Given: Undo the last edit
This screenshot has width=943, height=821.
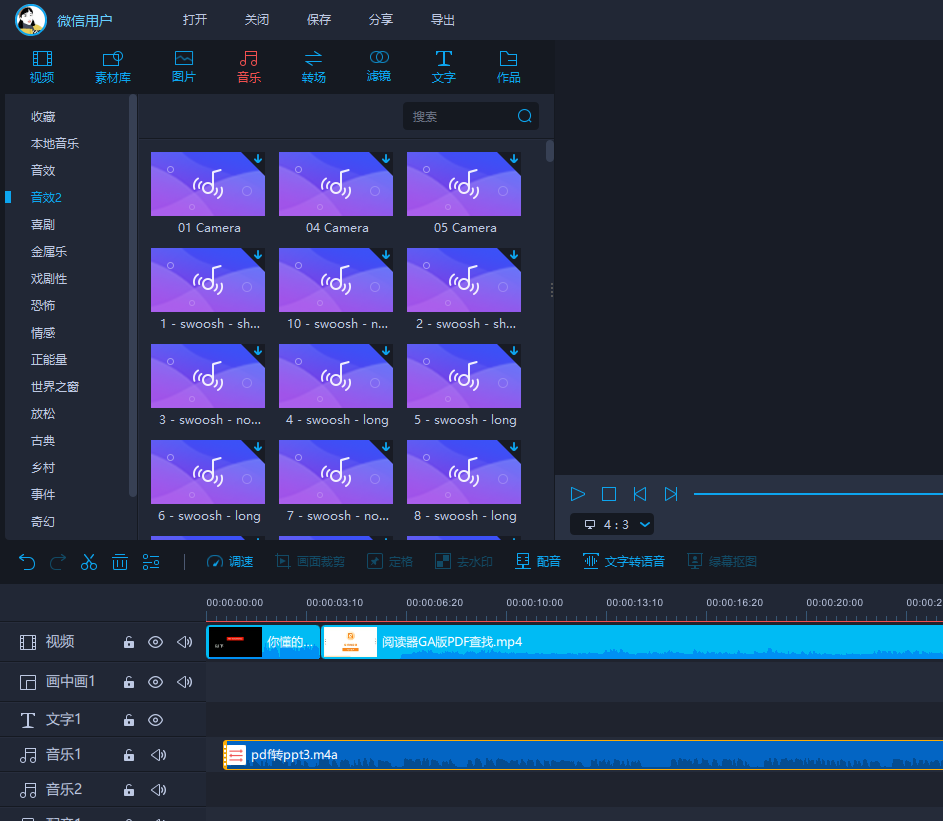Looking at the screenshot, I should [27, 562].
